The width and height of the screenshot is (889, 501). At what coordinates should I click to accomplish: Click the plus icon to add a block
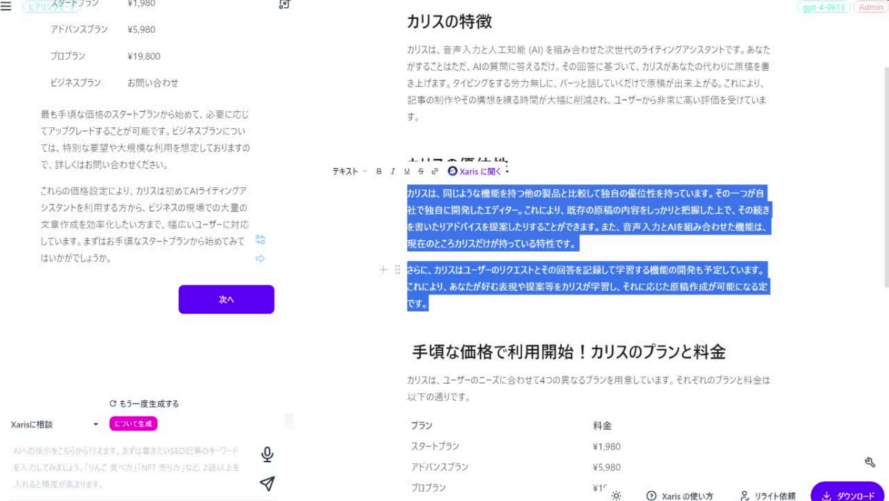coord(383,270)
